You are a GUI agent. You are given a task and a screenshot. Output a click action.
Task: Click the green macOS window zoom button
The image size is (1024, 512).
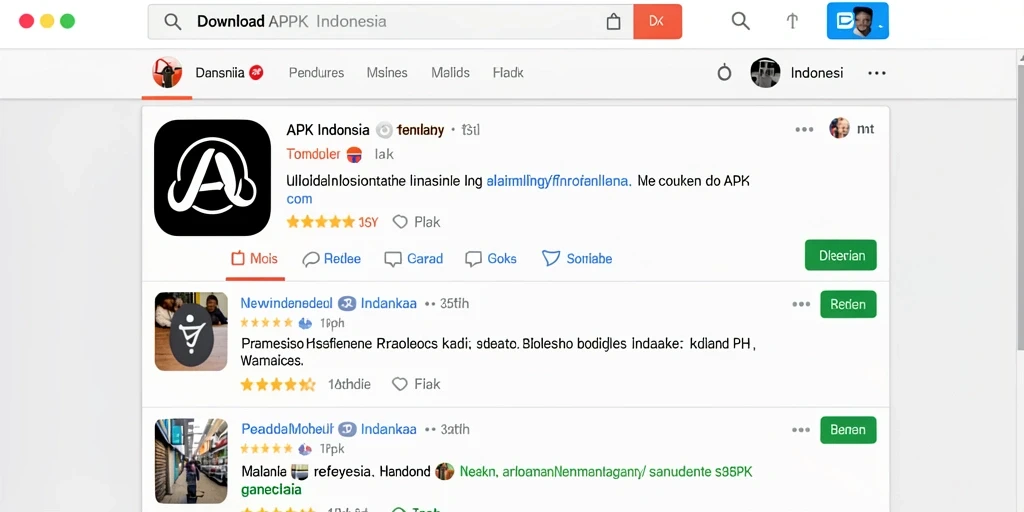tap(67, 21)
